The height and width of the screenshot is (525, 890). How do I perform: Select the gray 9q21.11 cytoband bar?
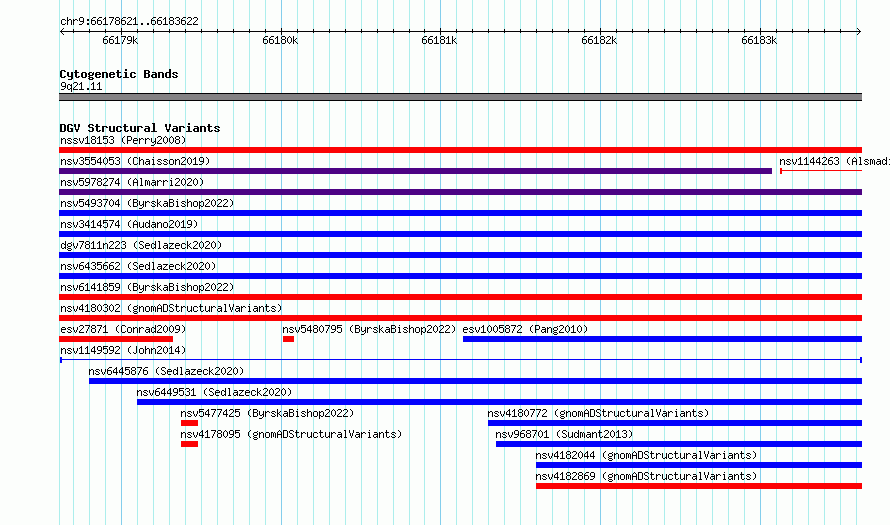[460, 97]
